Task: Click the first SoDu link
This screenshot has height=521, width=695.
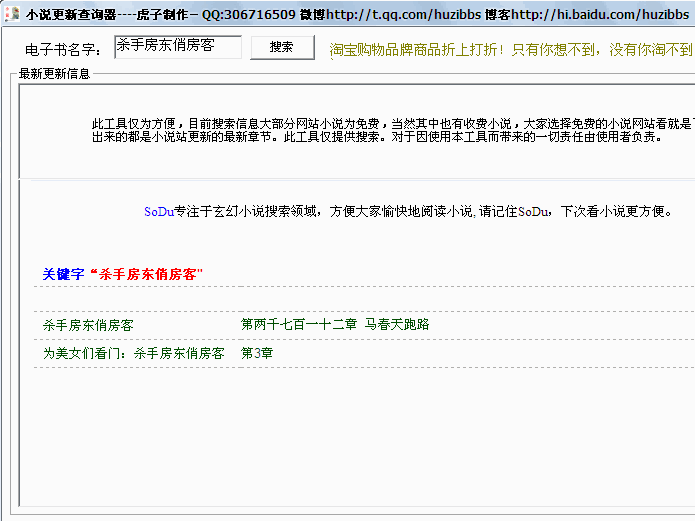Action: [158, 212]
